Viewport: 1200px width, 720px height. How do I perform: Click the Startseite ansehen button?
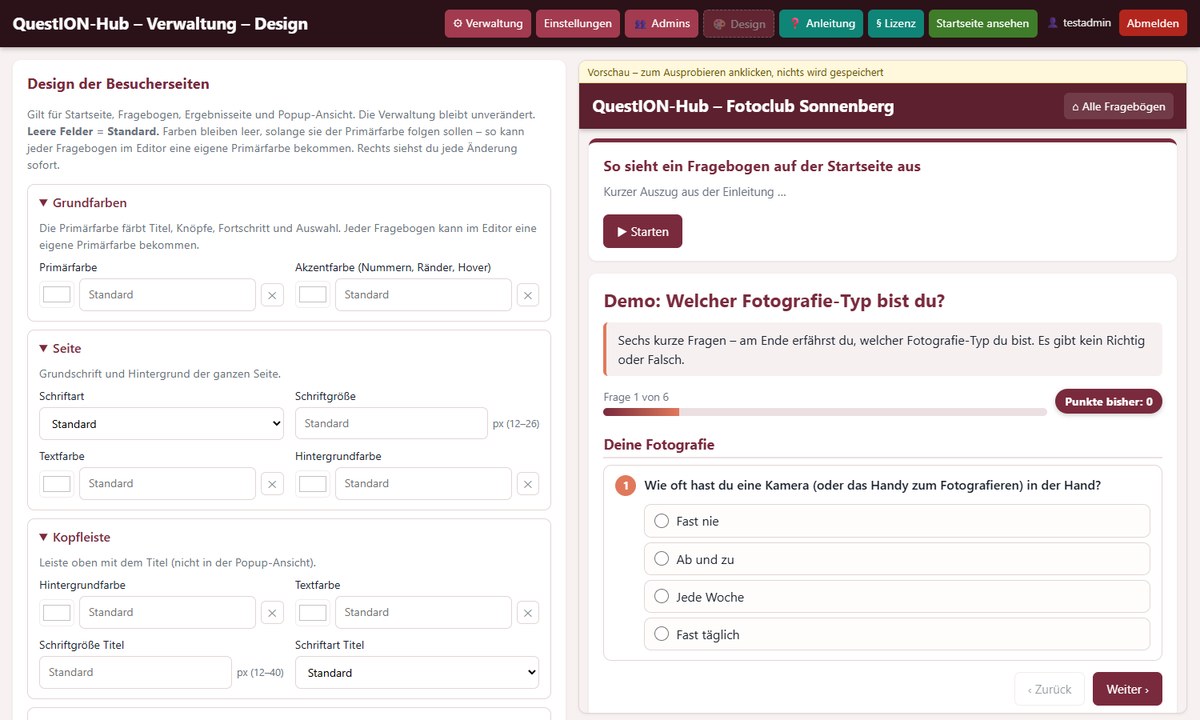[x=983, y=24]
